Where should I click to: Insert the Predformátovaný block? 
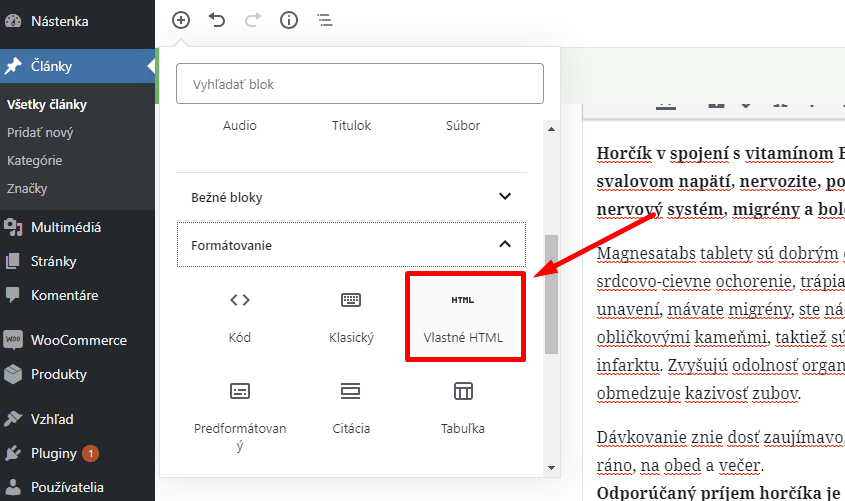click(240, 415)
